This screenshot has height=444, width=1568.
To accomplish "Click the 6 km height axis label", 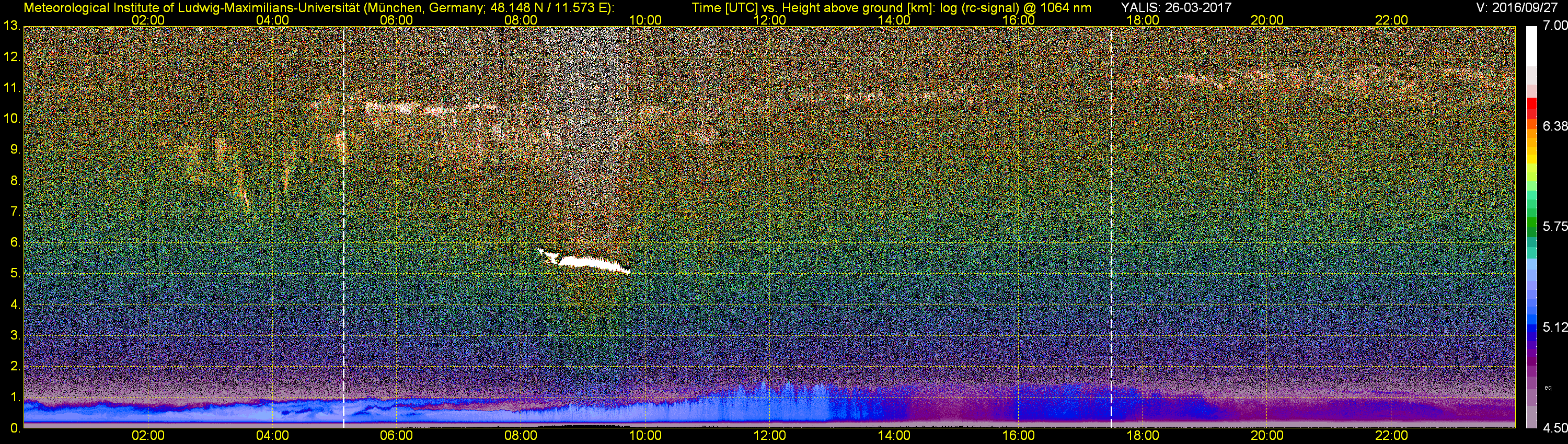I will [x=15, y=243].
